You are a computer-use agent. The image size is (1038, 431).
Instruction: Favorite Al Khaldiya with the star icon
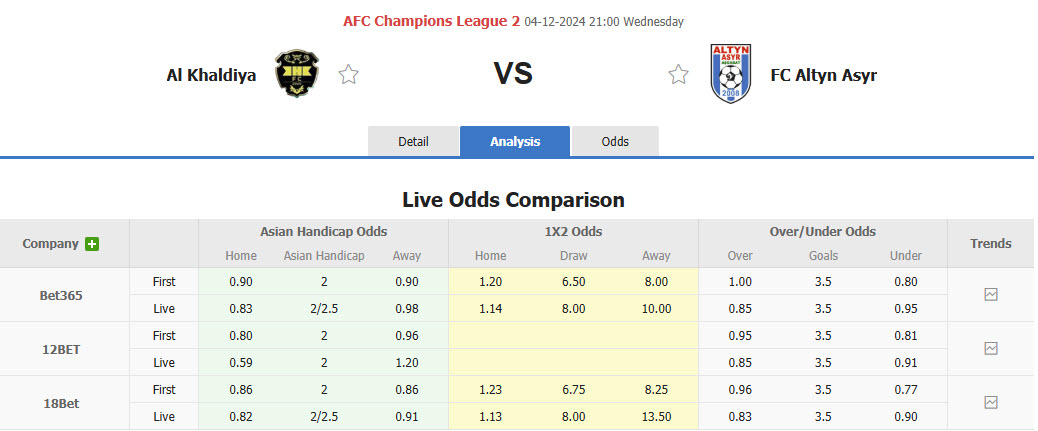pyautogui.click(x=348, y=74)
